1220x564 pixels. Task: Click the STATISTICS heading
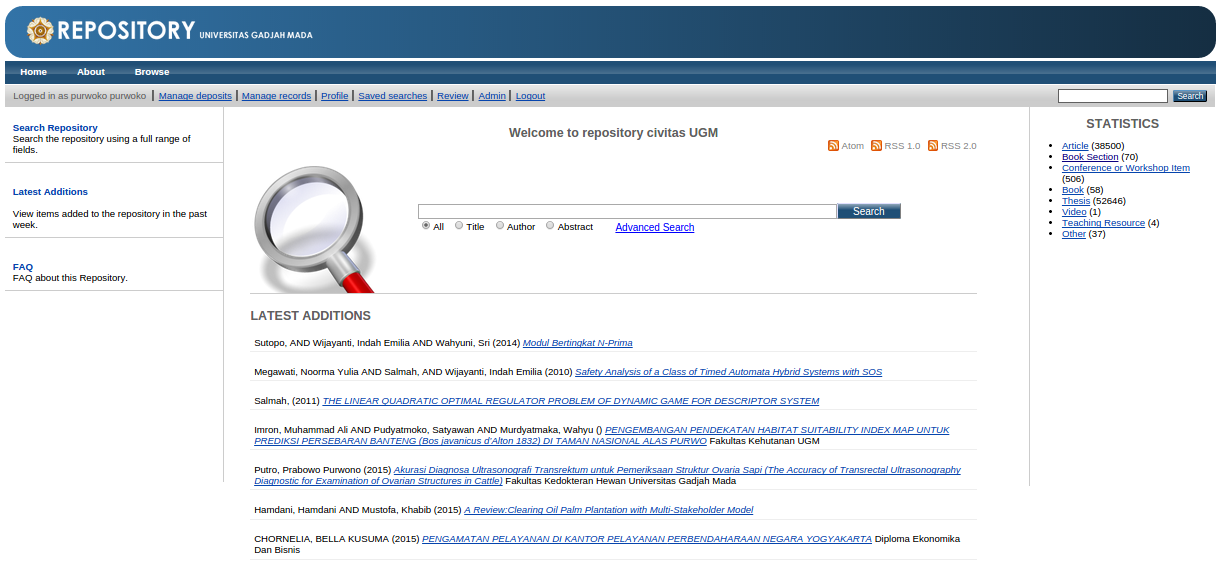[x=1123, y=124]
